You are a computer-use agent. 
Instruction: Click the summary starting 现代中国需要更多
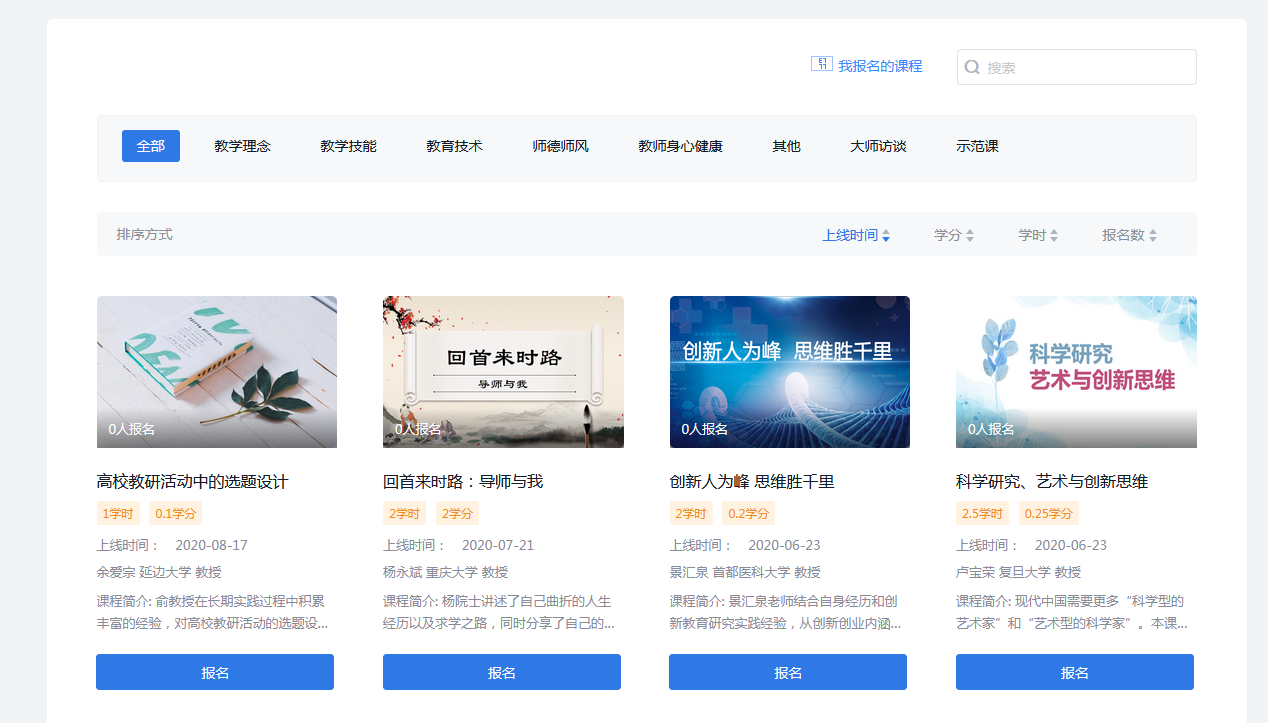[1073, 612]
